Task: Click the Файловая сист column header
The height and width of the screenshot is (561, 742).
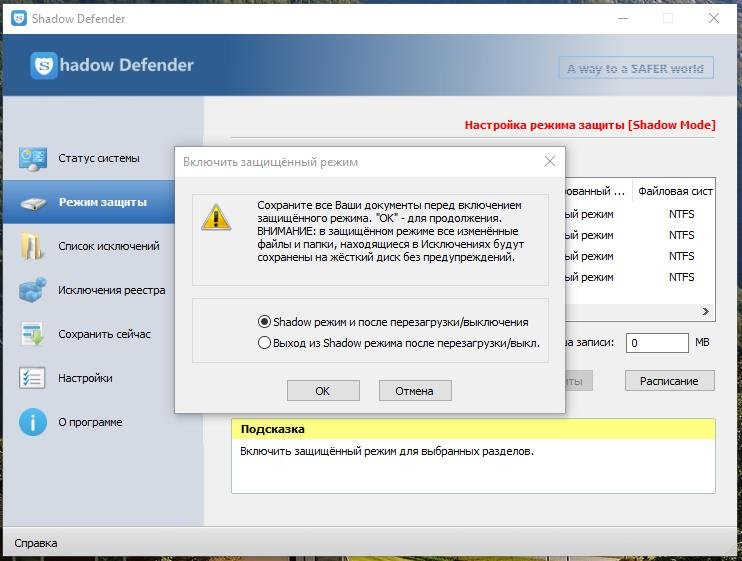Action: pos(674,191)
